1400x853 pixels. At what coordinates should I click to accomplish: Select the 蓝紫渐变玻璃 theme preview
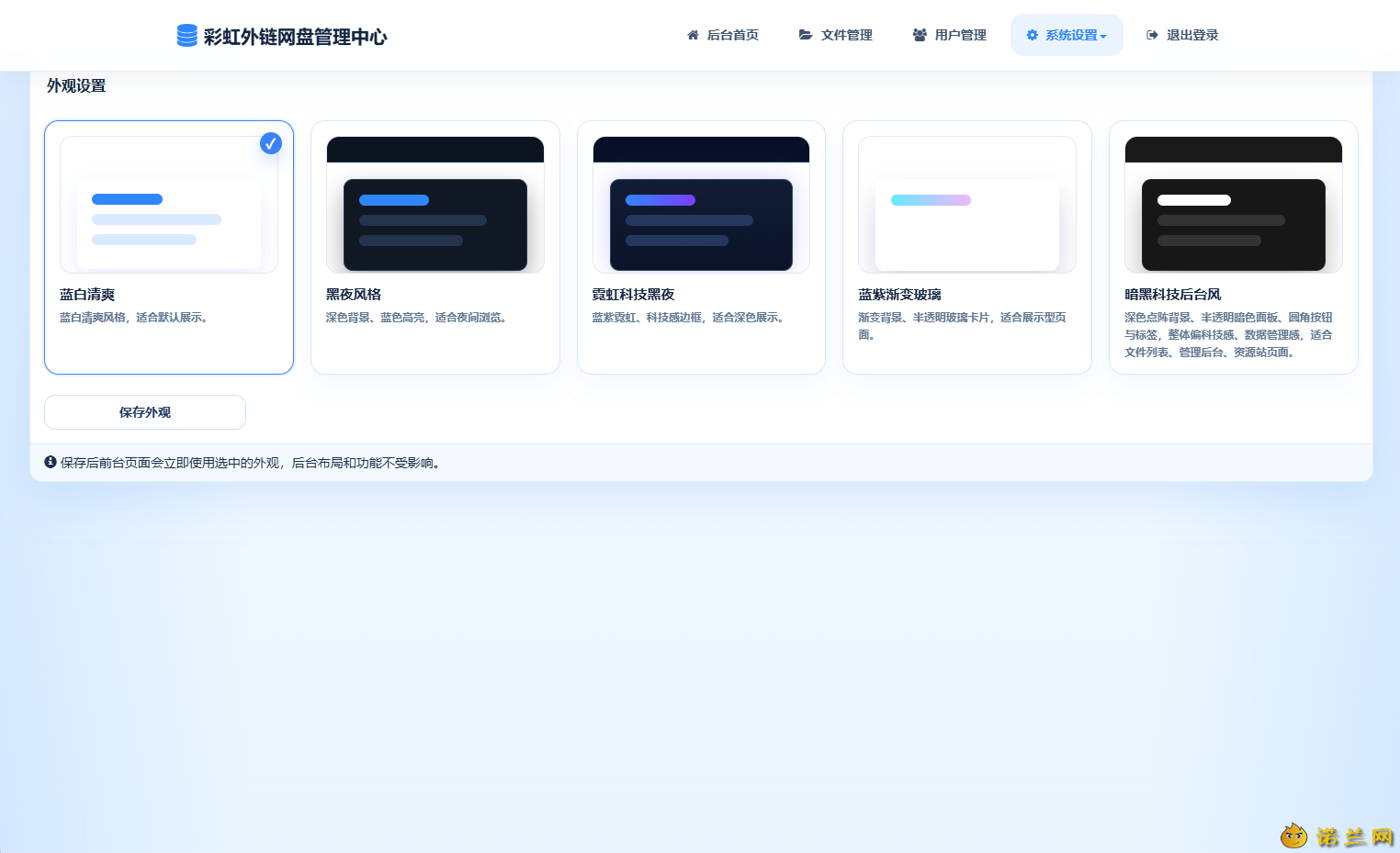(x=967, y=205)
